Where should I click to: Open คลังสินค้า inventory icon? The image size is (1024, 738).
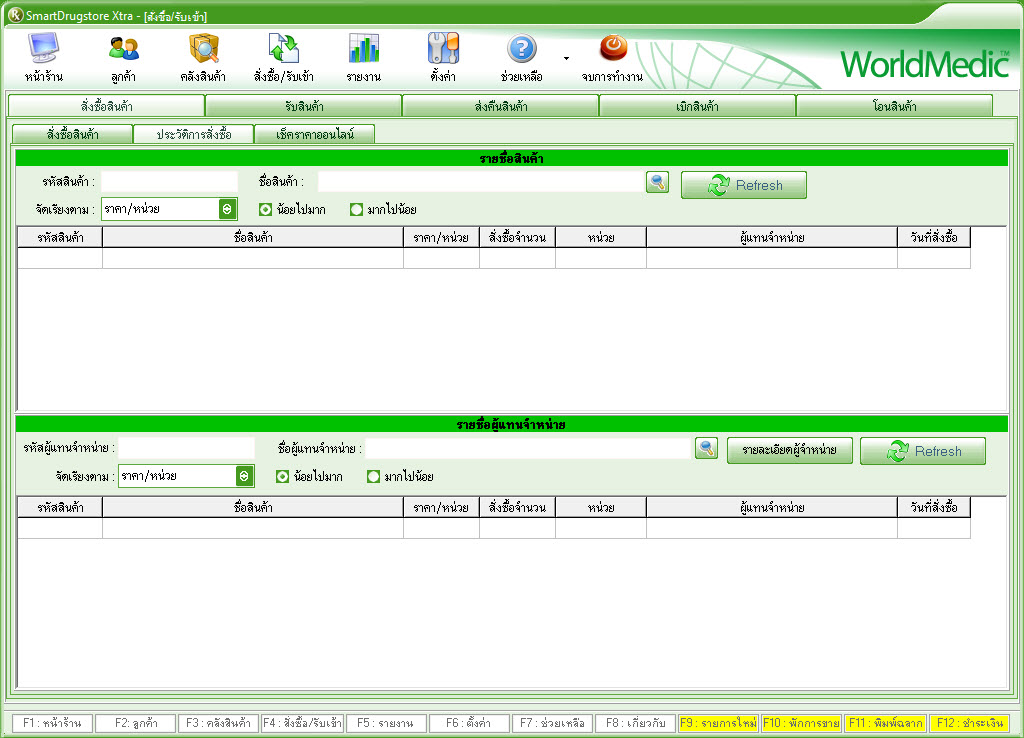203,50
